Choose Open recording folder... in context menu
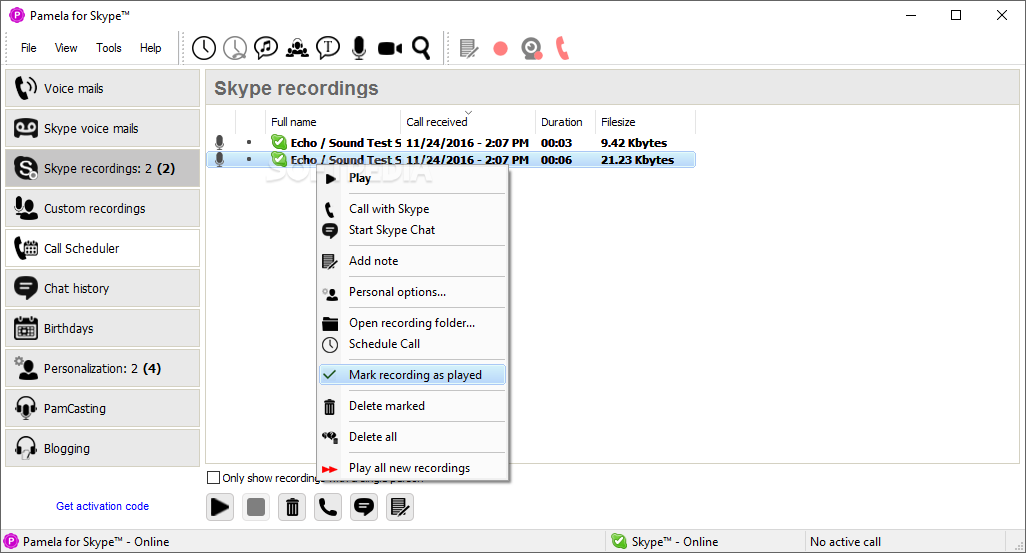1026x553 pixels. 412,323
